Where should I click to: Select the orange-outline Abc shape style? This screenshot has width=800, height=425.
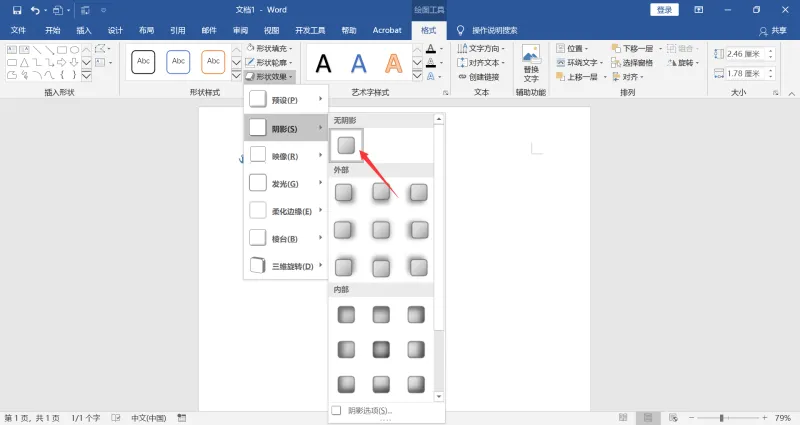click(x=213, y=62)
